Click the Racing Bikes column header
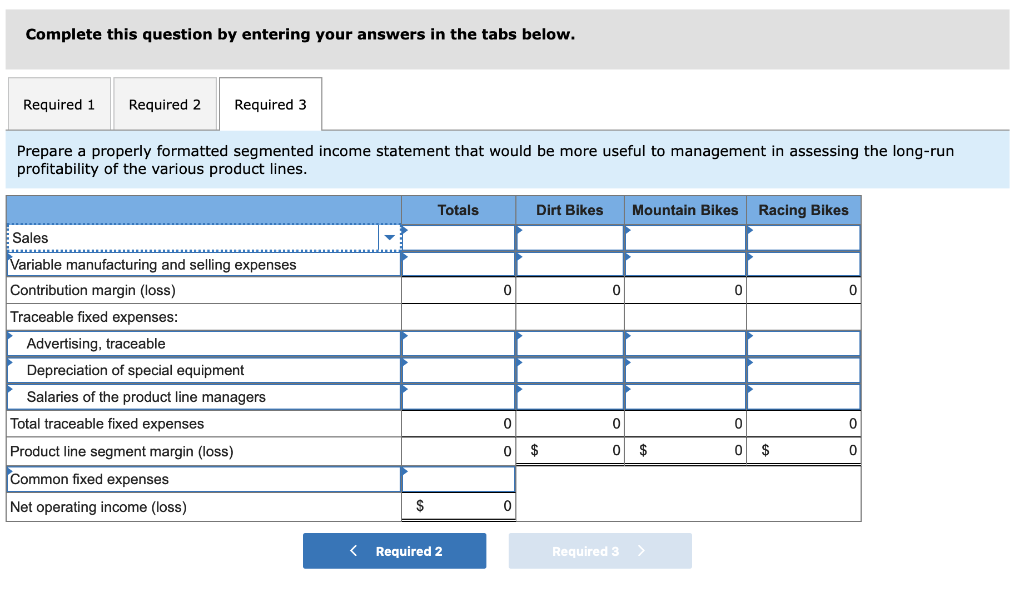This screenshot has height=607, width=1024. pyautogui.click(x=803, y=210)
